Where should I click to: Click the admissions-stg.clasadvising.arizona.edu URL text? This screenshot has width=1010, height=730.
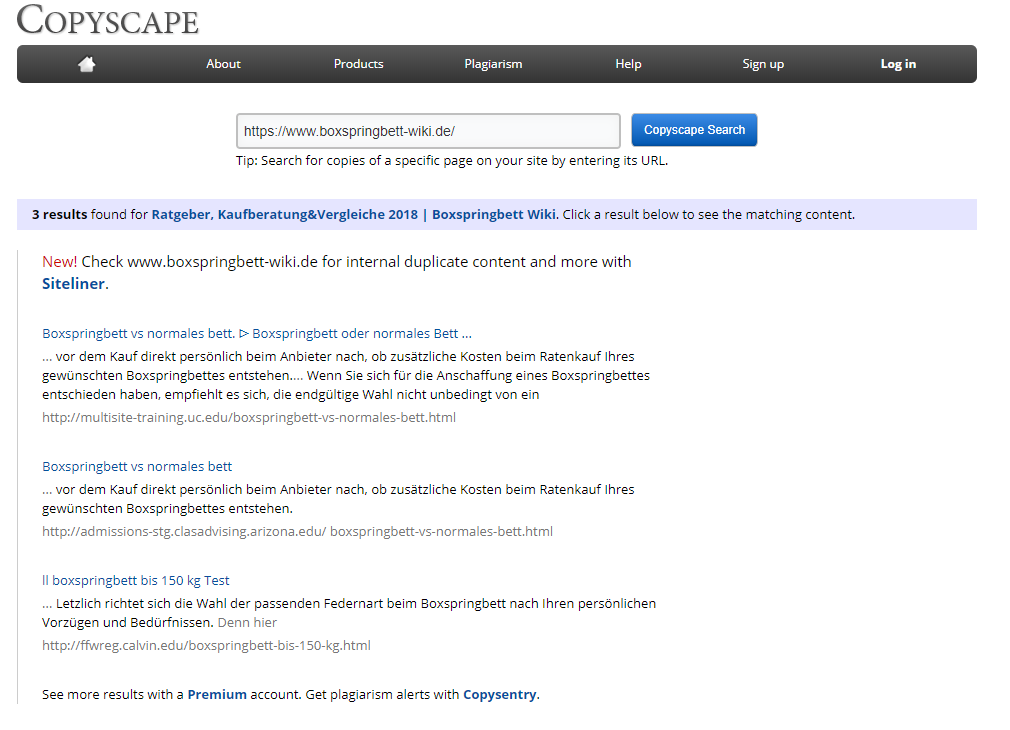pos(297,532)
